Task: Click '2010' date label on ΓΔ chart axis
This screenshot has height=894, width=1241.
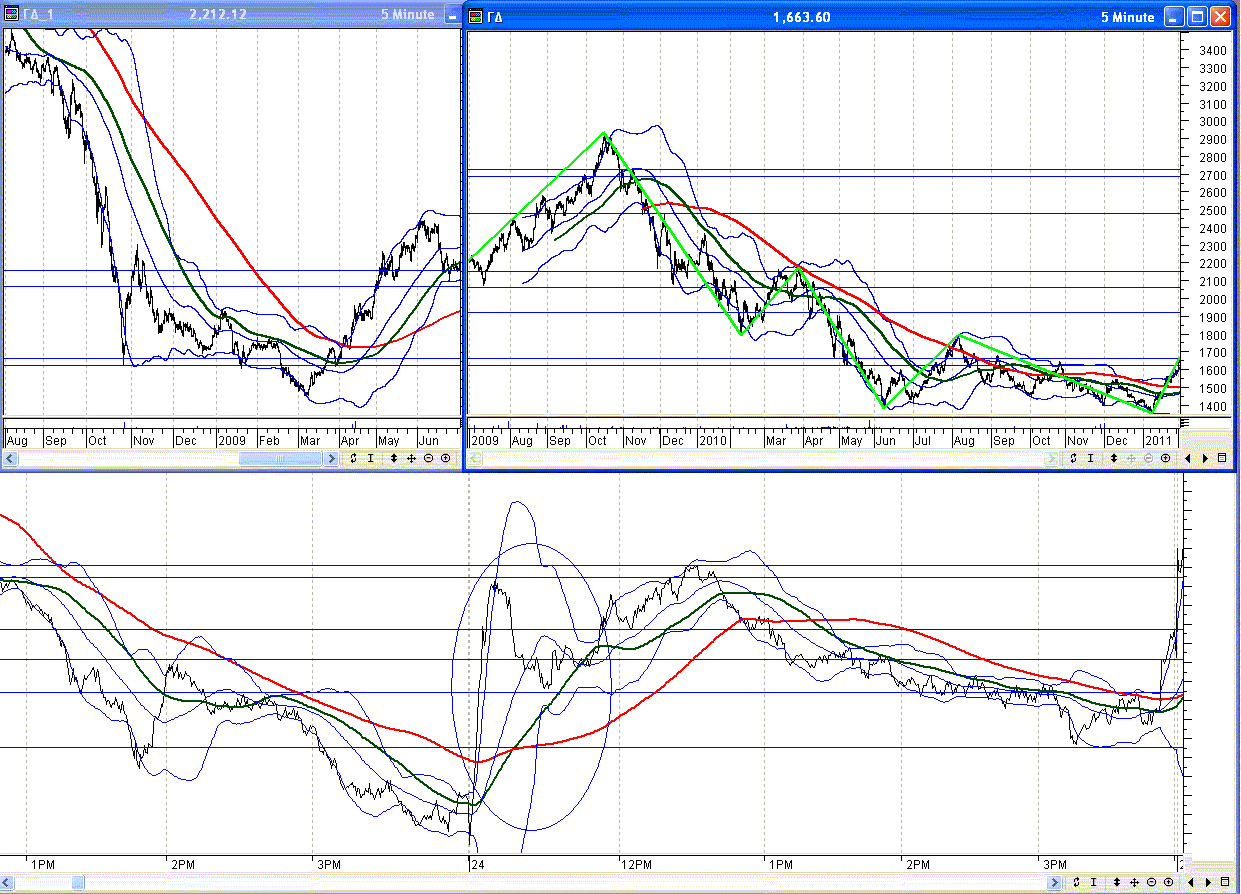Action: click(x=713, y=440)
